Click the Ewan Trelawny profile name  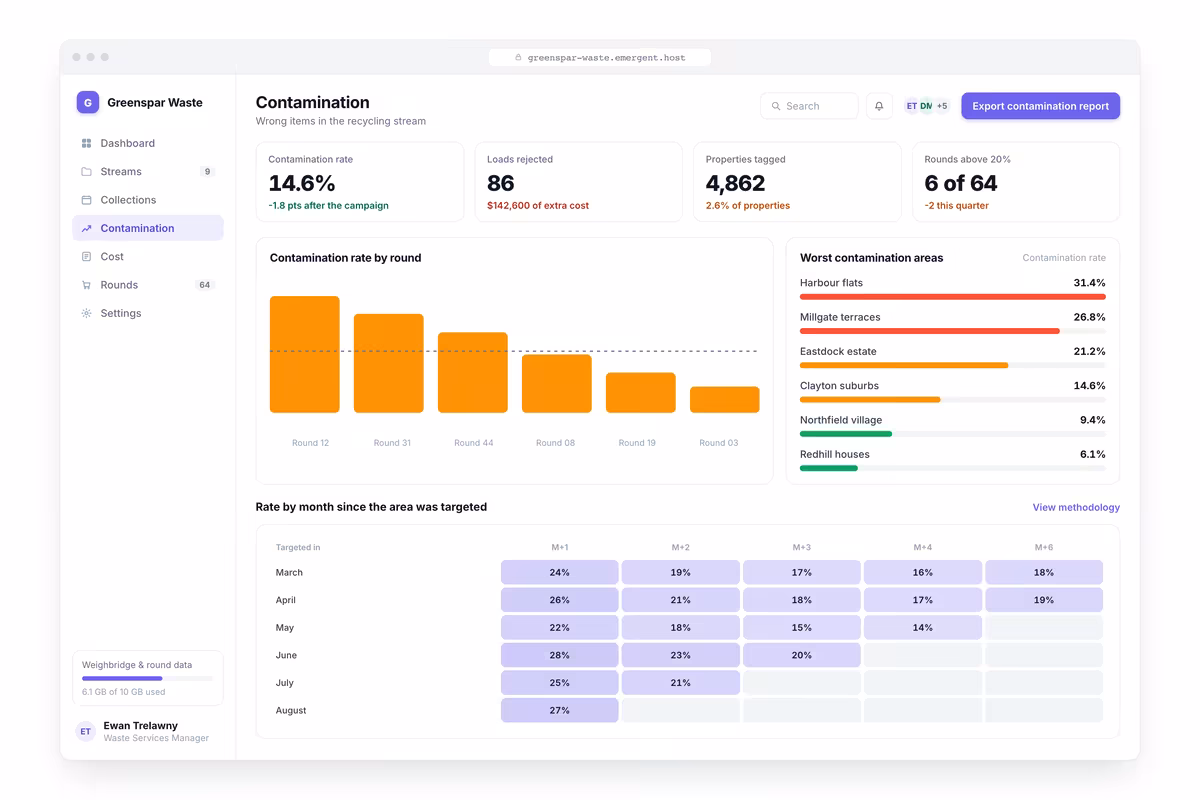click(141, 726)
